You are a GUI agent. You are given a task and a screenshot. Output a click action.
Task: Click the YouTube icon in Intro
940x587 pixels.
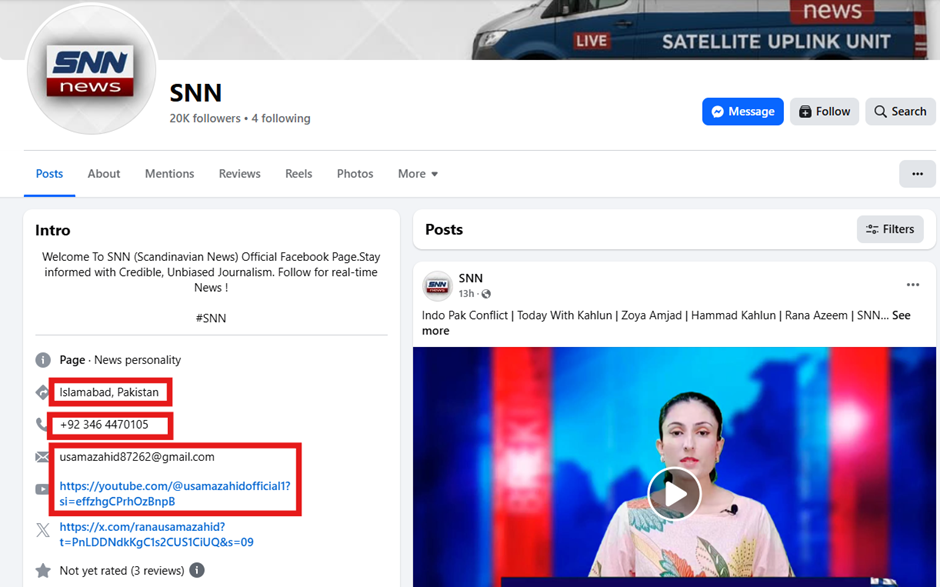(x=43, y=489)
